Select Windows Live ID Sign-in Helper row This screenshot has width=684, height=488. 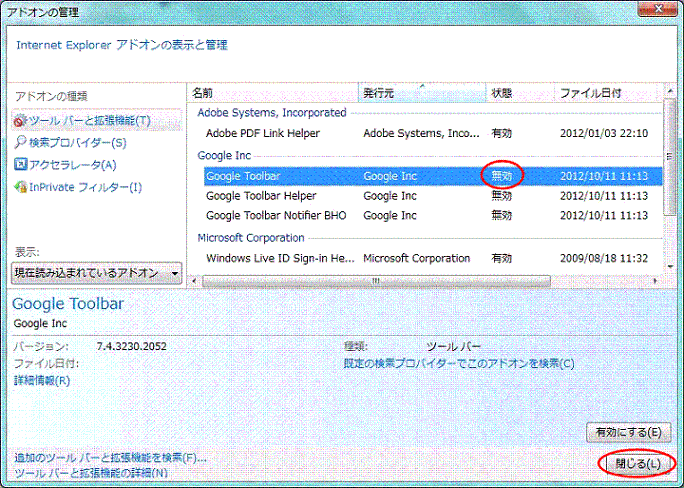click(433, 258)
